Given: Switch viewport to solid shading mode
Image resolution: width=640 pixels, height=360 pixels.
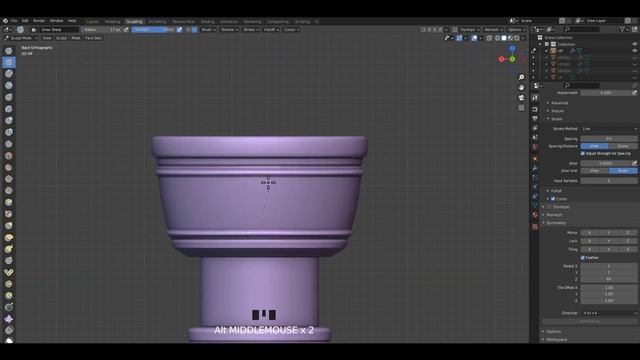Looking at the screenshot, I should (504, 38).
